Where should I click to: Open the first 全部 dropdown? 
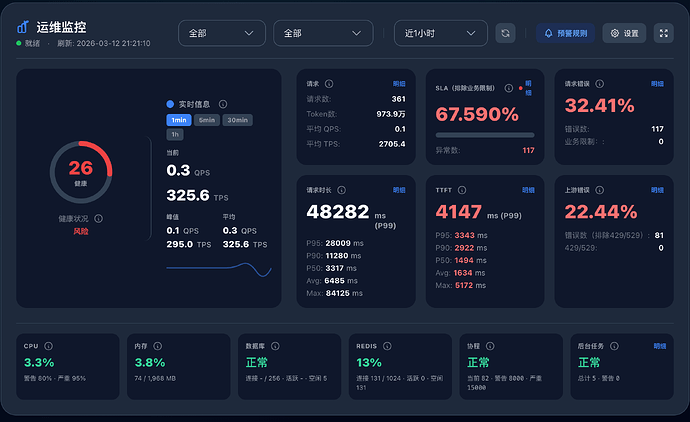click(x=222, y=33)
